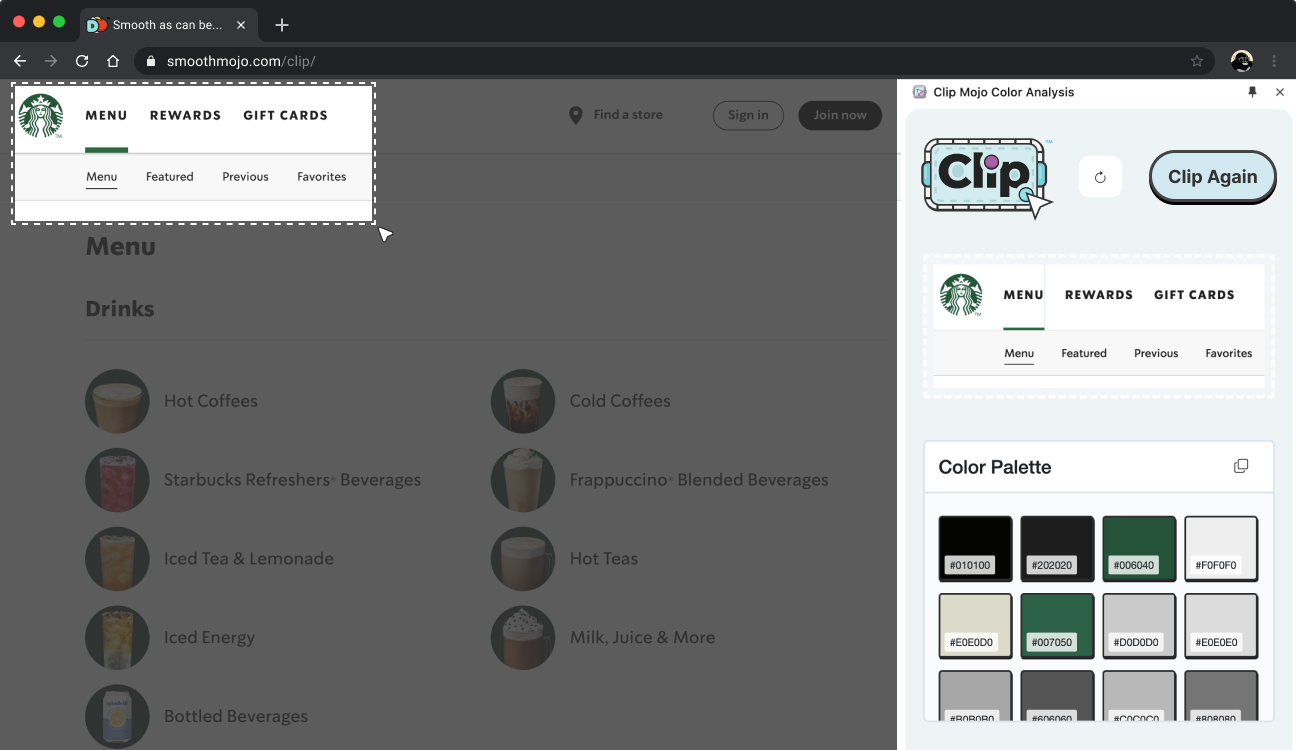Click the Sign in button
1296x750 pixels.
point(748,115)
